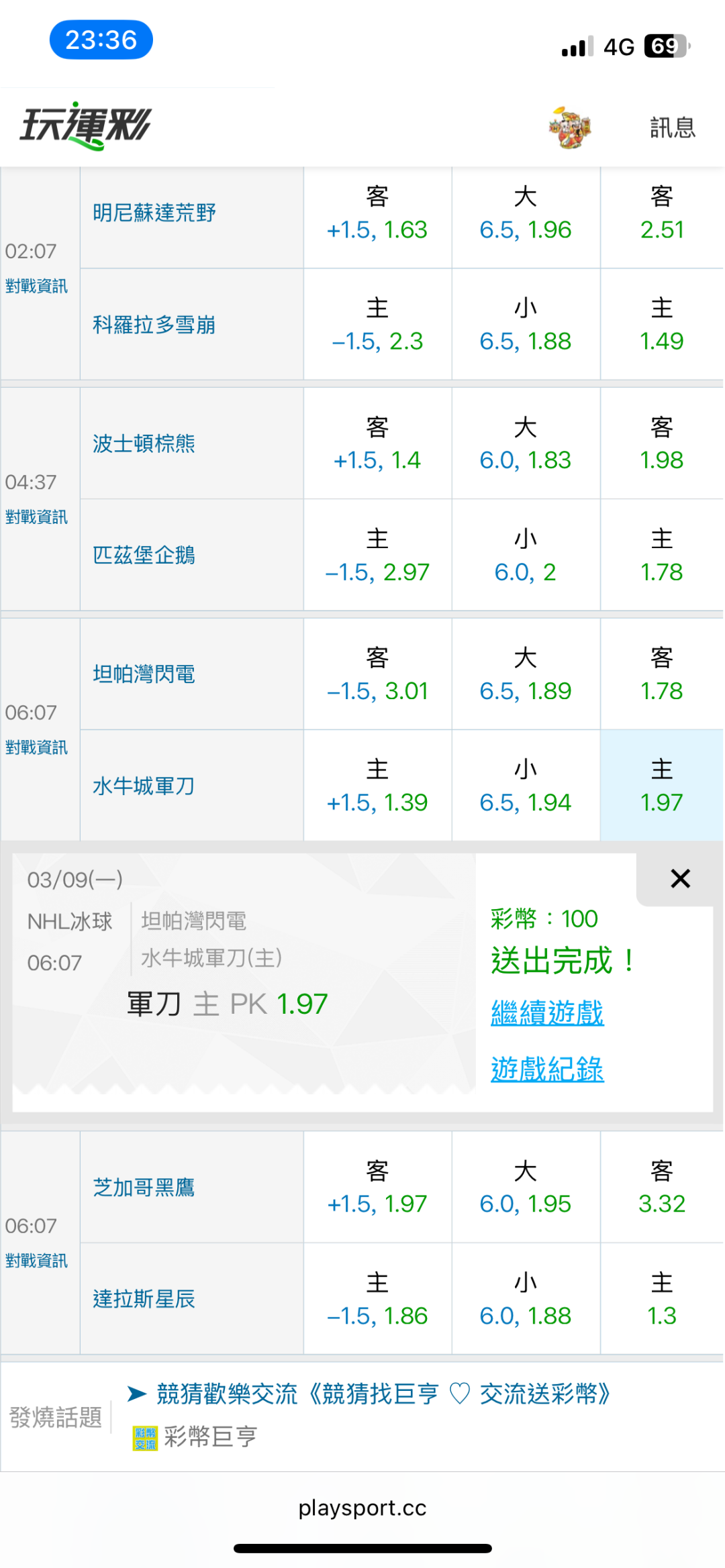The height and width of the screenshot is (1568, 725).
Task: Open 遊戲紀錄 link
Action: click(x=547, y=1069)
